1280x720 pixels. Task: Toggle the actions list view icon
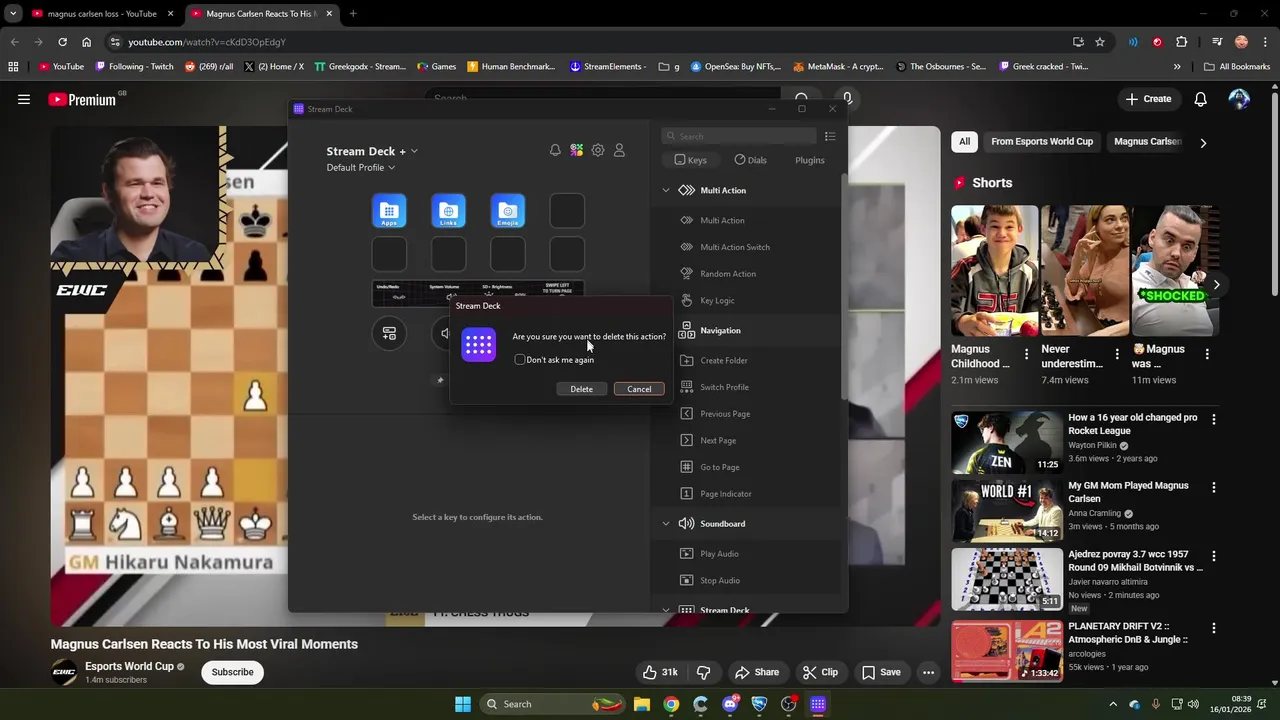[x=830, y=136]
